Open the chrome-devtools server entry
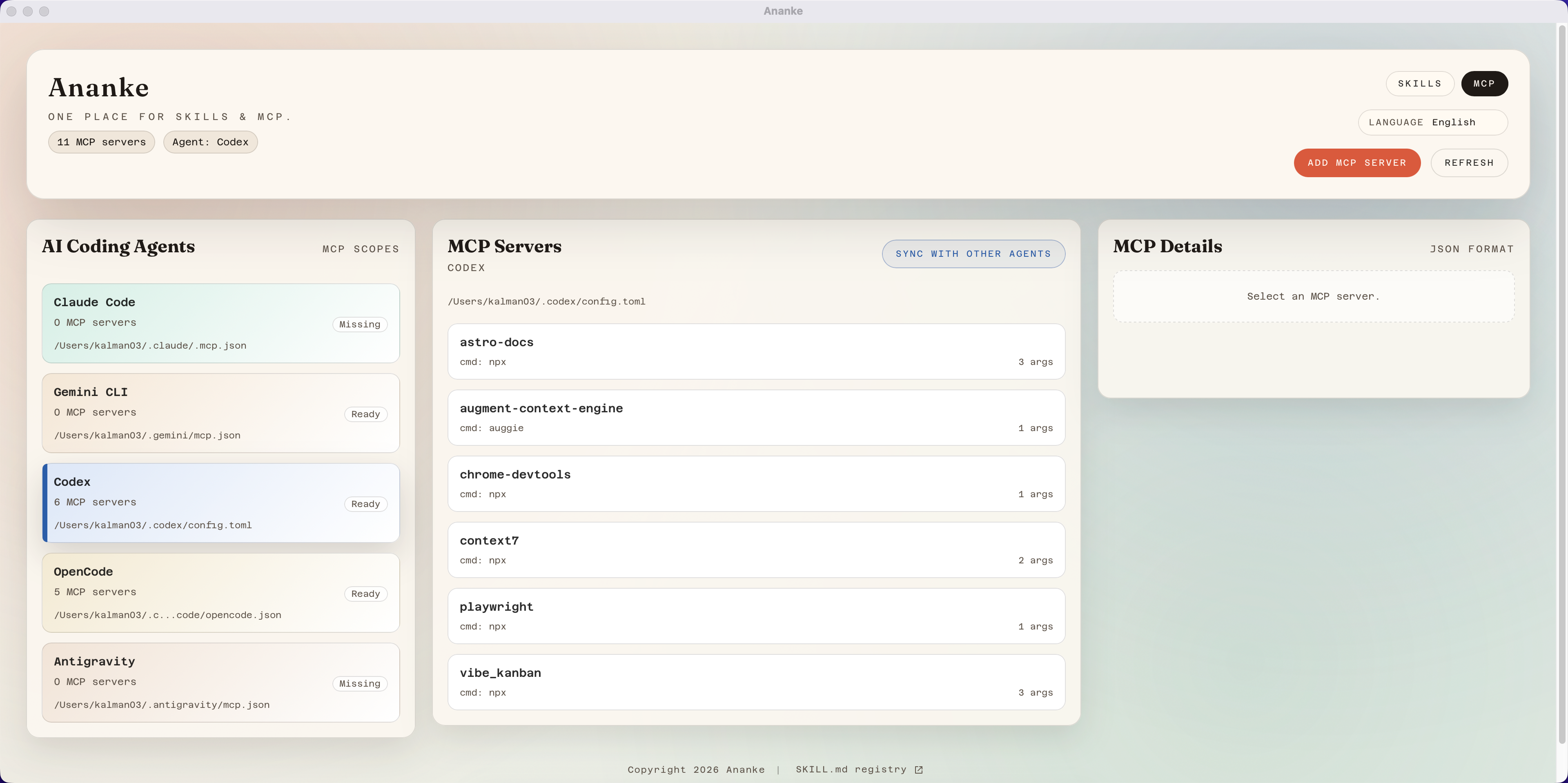This screenshot has height=783, width=1568. 756,484
